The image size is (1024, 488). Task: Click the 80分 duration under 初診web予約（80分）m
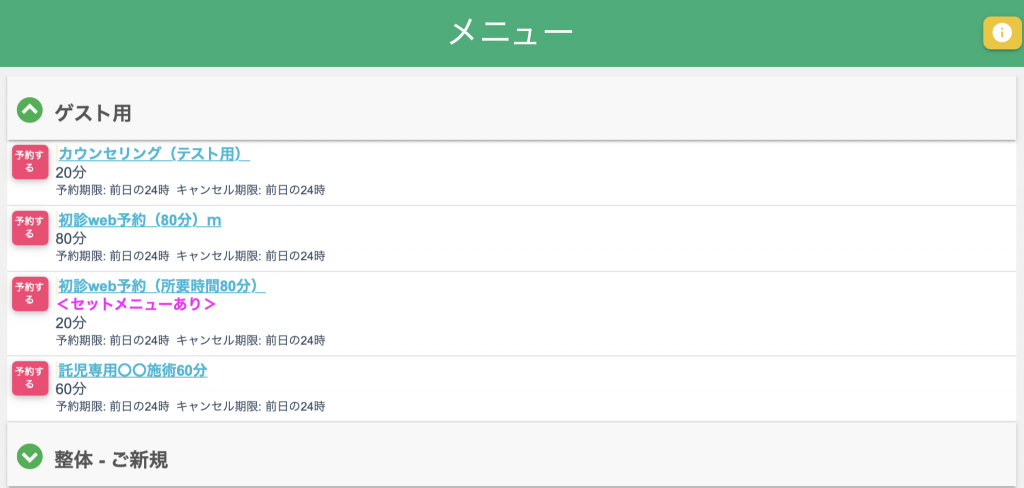(71, 238)
